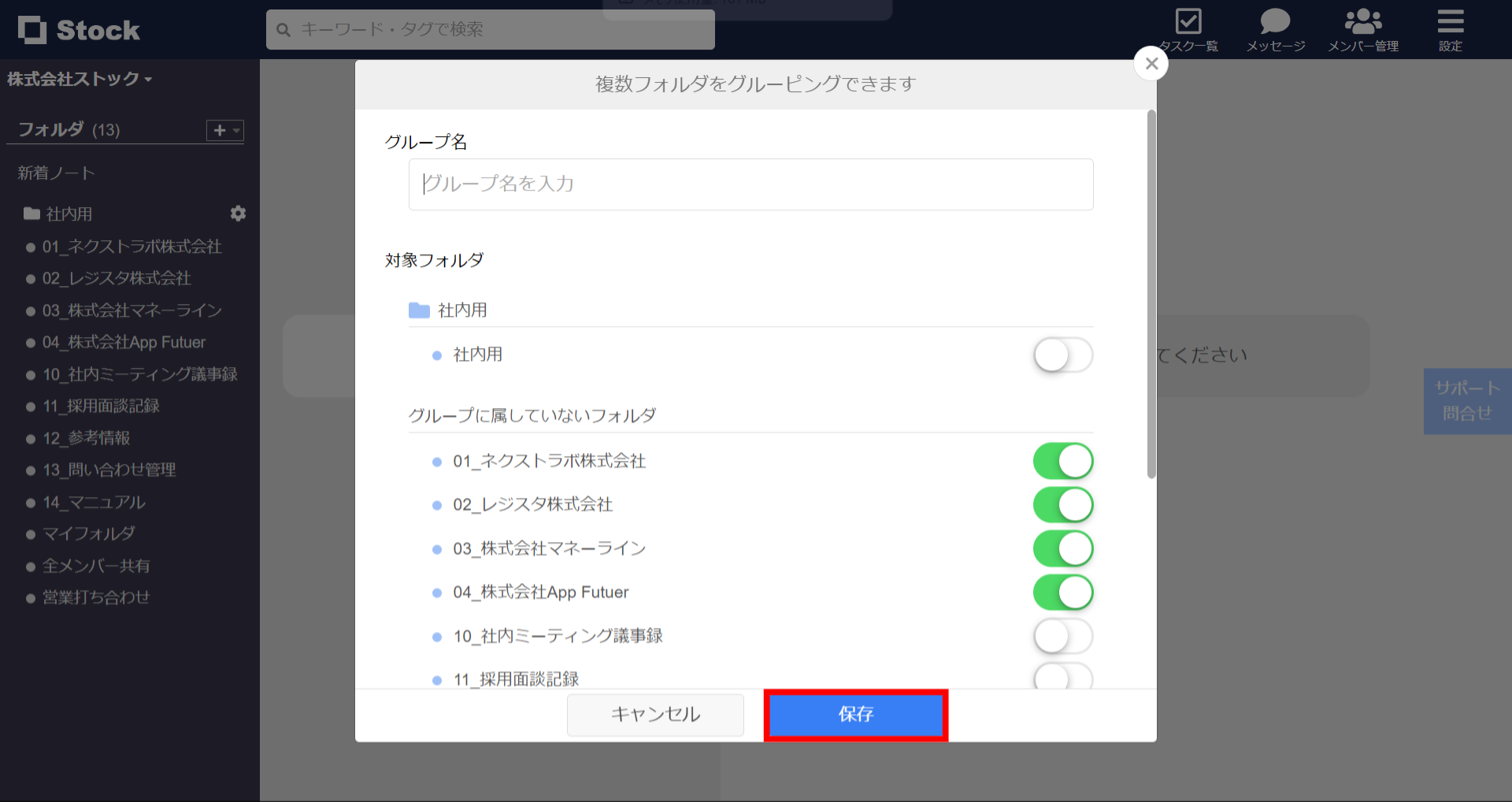Open the dropdown arrow next to the plus button
Image resolution: width=1512 pixels, height=802 pixels.
pyautogui.click(x=234, y=130)
